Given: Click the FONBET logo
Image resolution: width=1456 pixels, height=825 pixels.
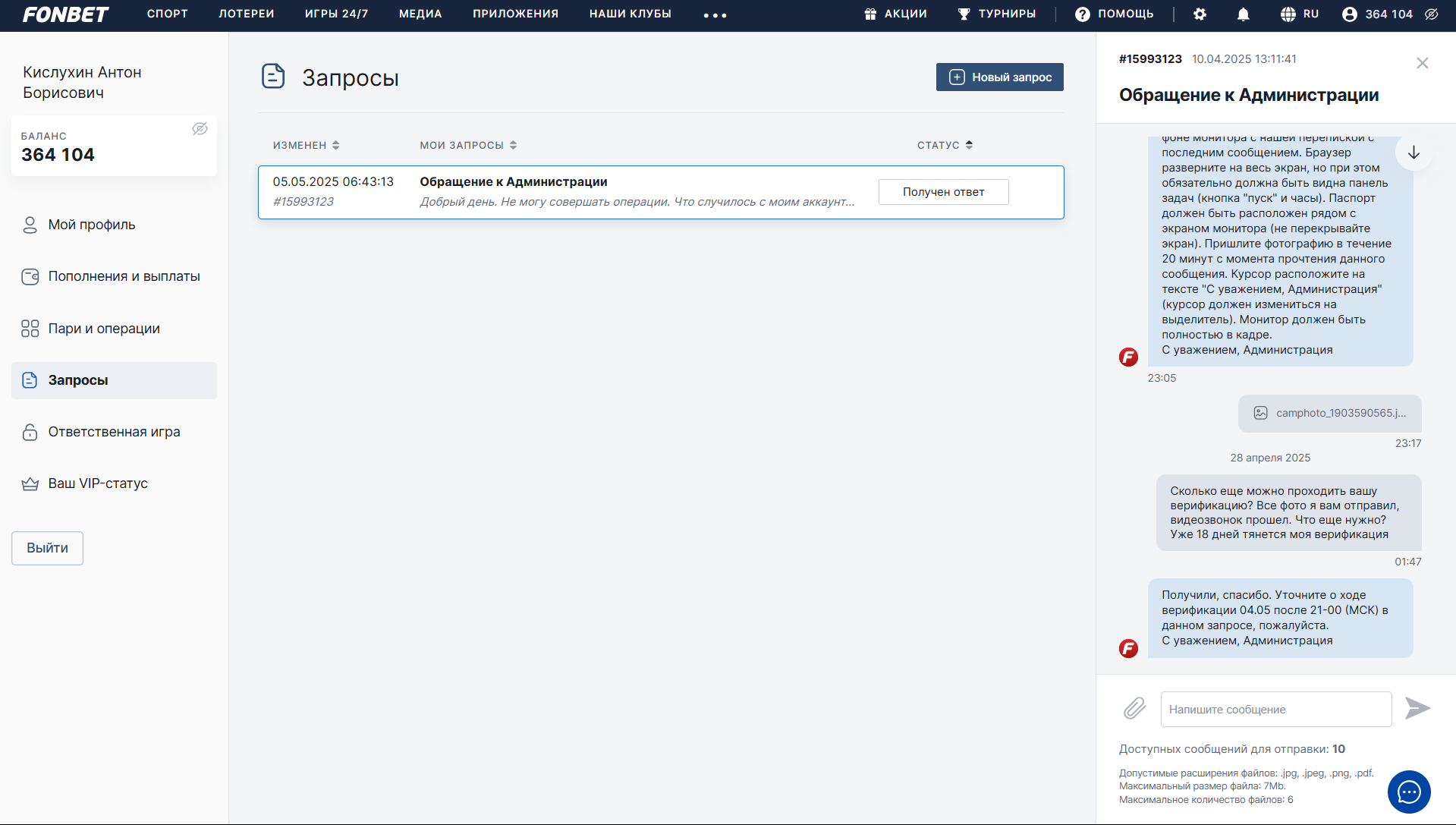Looking at the screenshot, I should pos(65,14).
